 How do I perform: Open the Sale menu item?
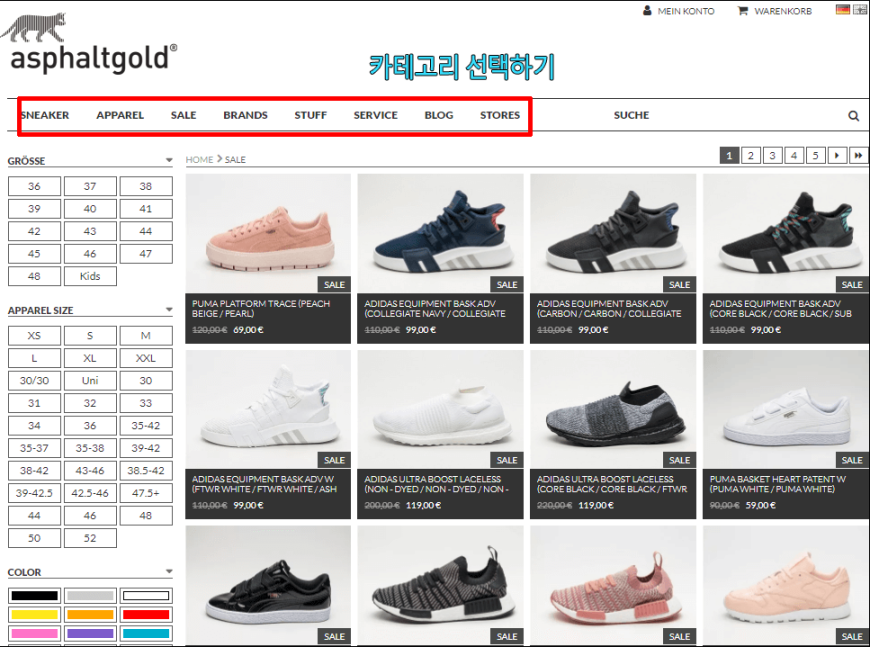coord(184,115)
